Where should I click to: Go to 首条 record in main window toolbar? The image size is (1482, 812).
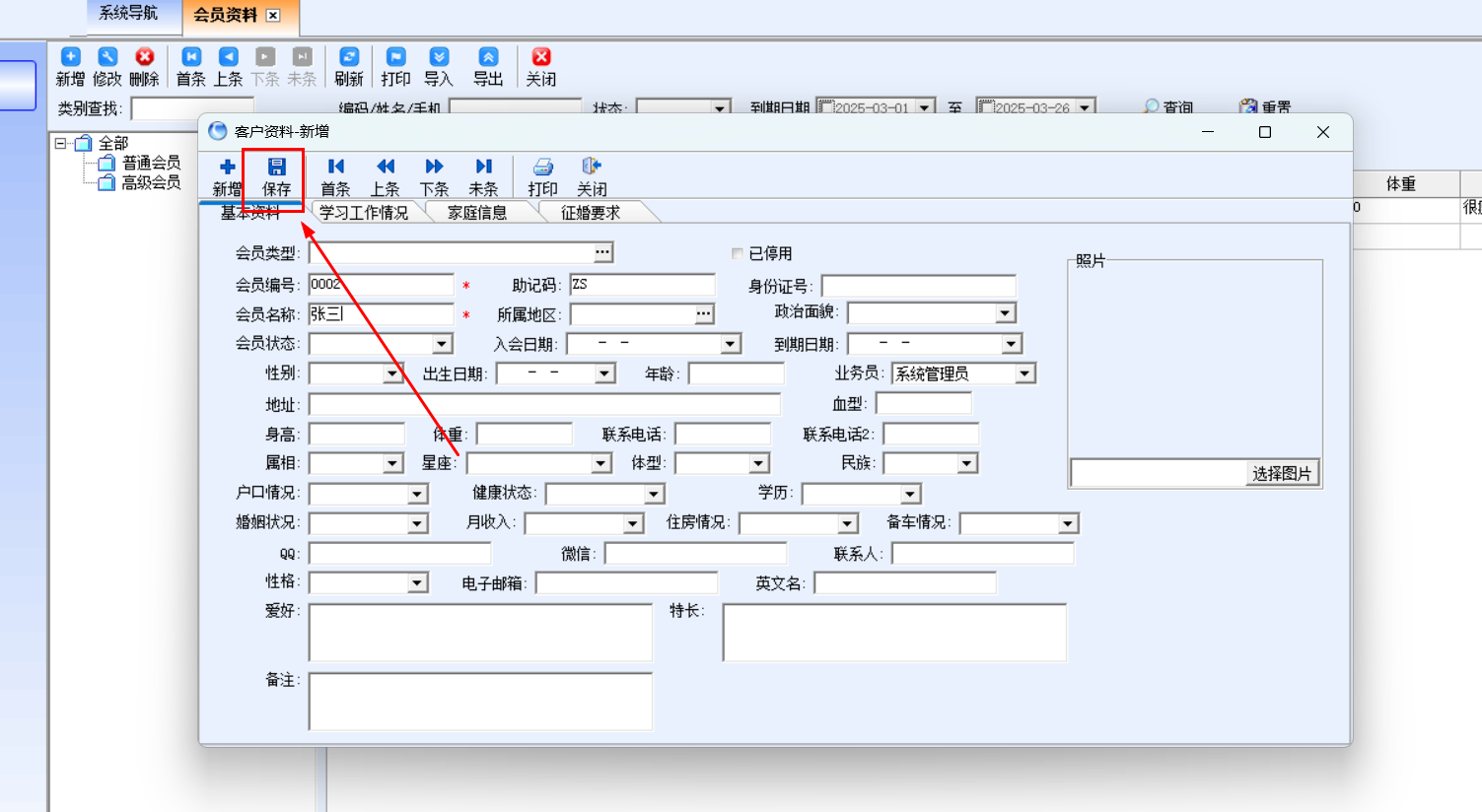click(x=191, y=57)
